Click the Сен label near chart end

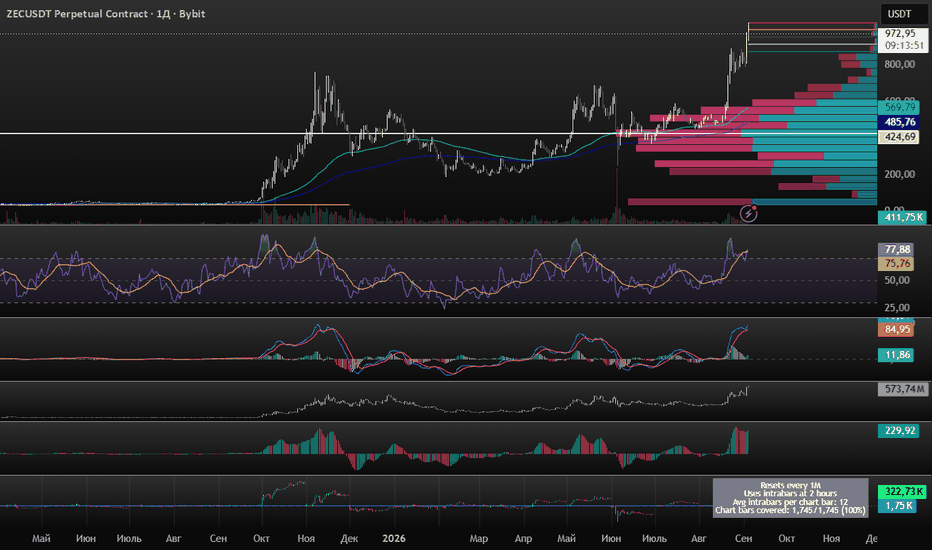point(744,539)
